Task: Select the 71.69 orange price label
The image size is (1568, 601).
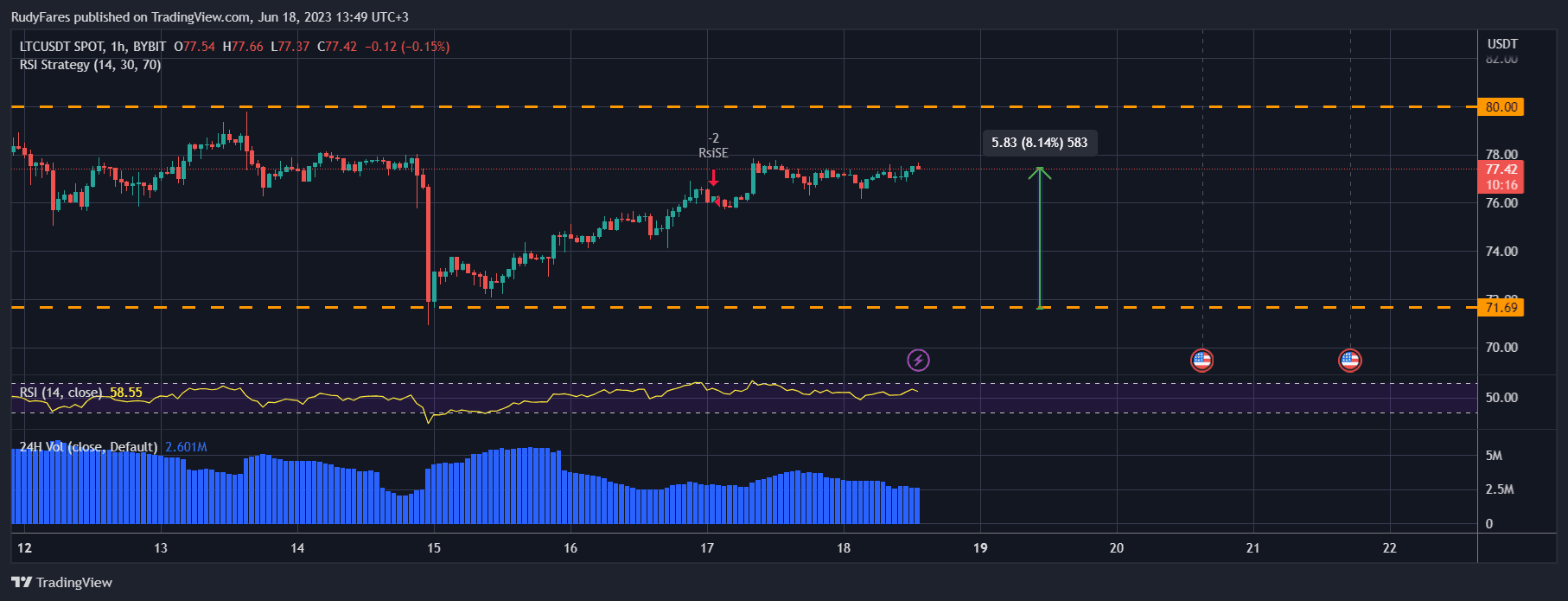Action: (1501, 308)
